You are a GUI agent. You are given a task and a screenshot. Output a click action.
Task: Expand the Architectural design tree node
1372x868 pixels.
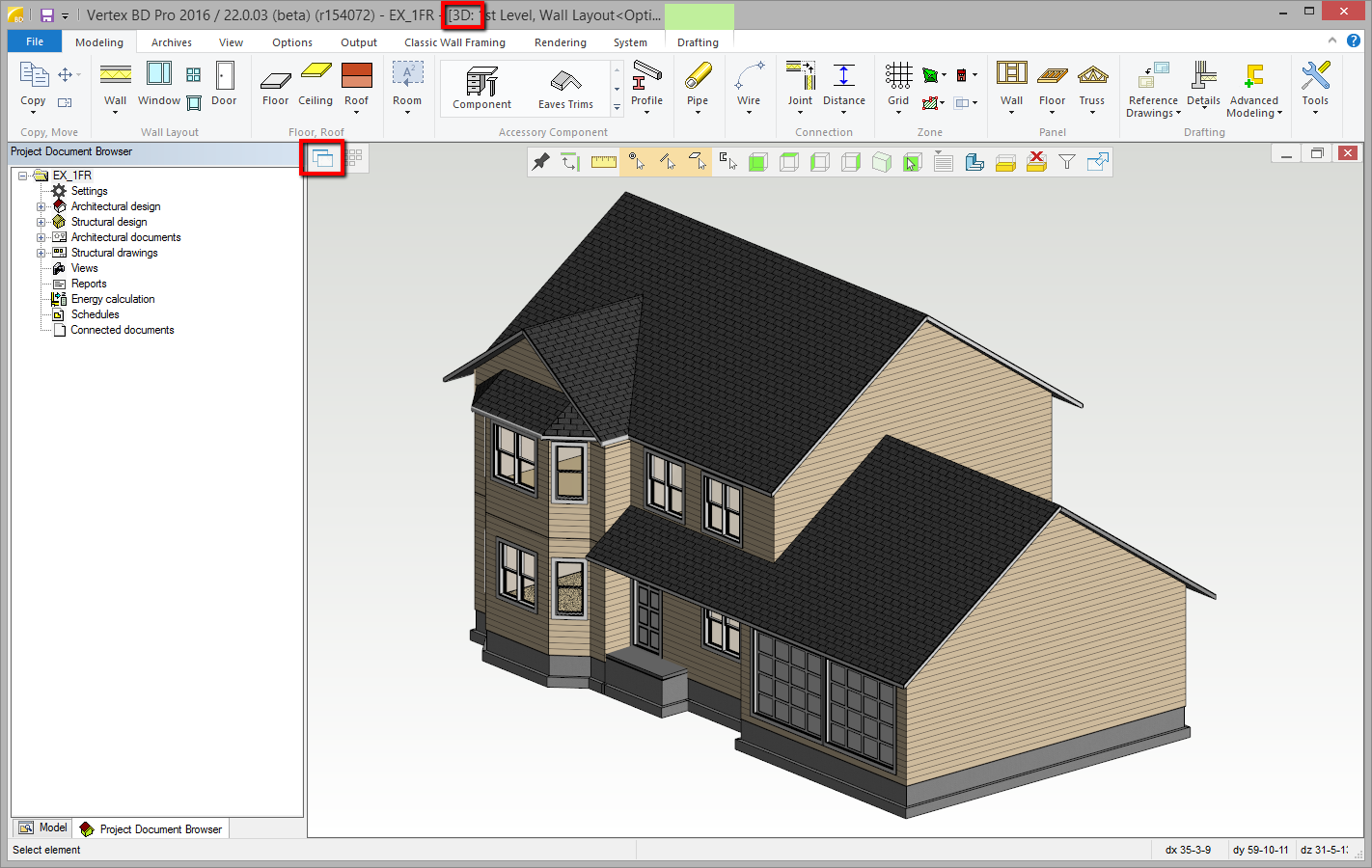click(x=41, y=206)
